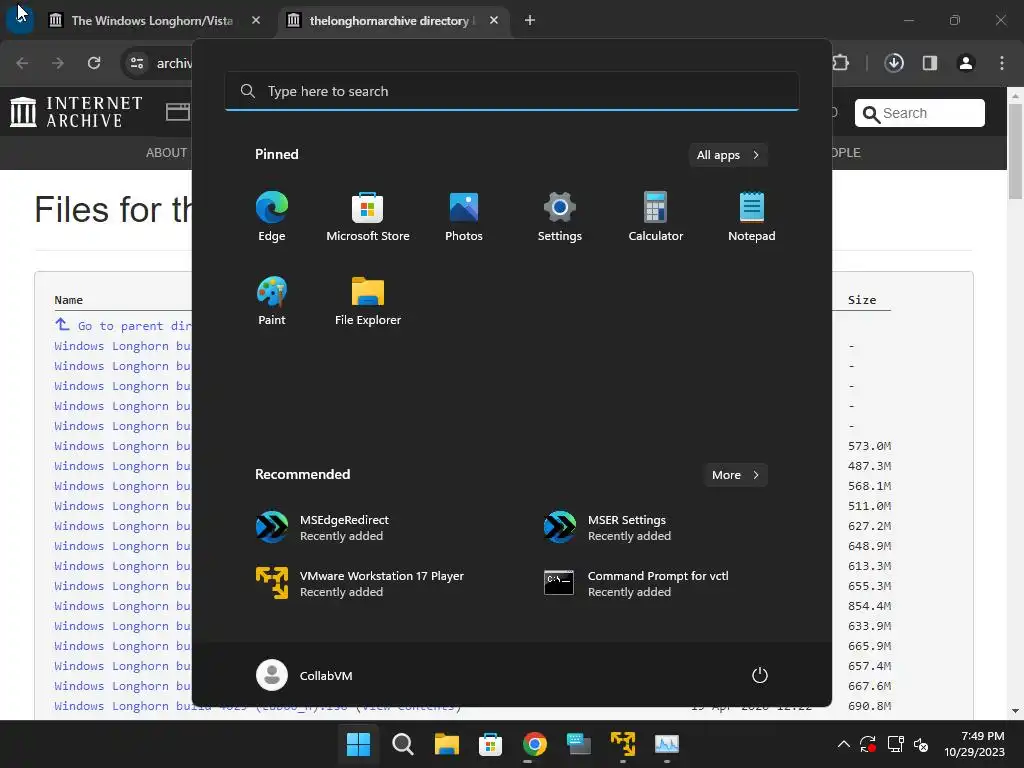Open Chrome extensions puzzle icon
The height and width of the screenshot is (768, 1024).
tap(840, 63)
